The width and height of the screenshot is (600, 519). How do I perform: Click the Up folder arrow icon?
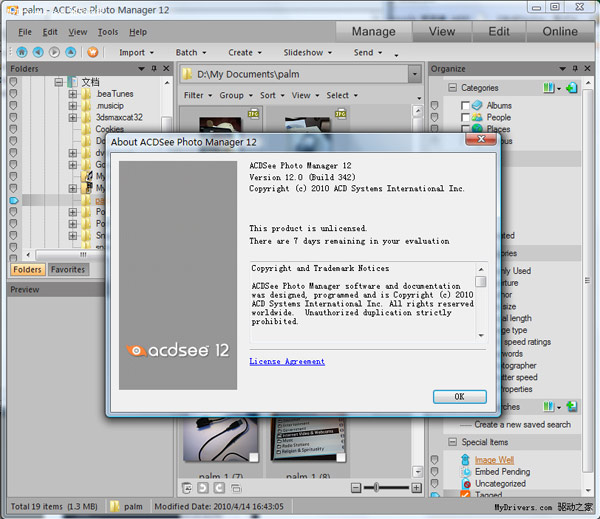point(70,52)
